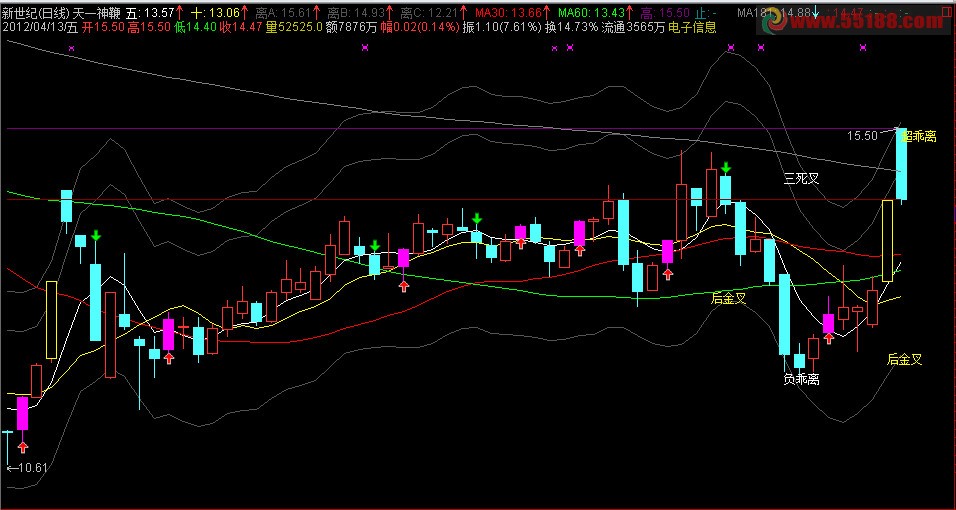This screenshot has height=510, width=956.
Task: Select the yellow-outlined candle beside the last candle
Action: [887, 241]
